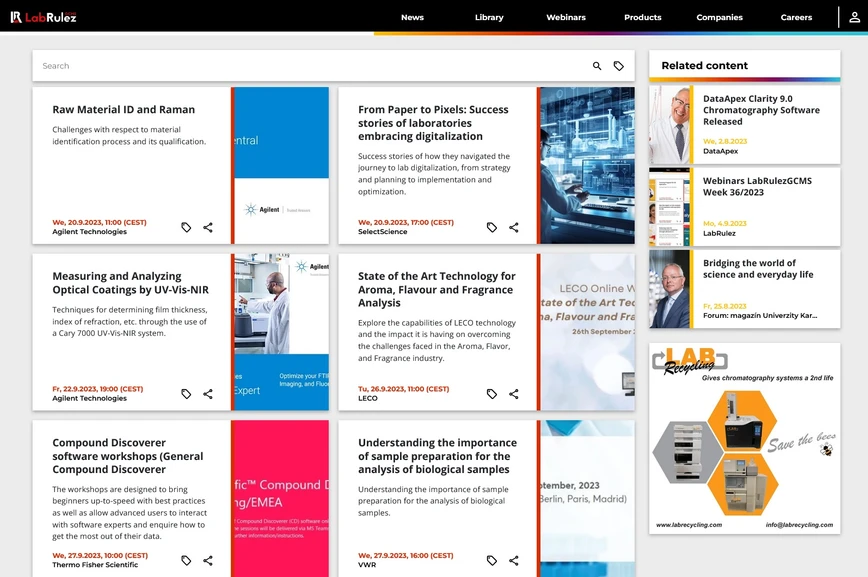Share the Measuring Optical Coatings webinar
868x577 pixels.
pos(208,394)
